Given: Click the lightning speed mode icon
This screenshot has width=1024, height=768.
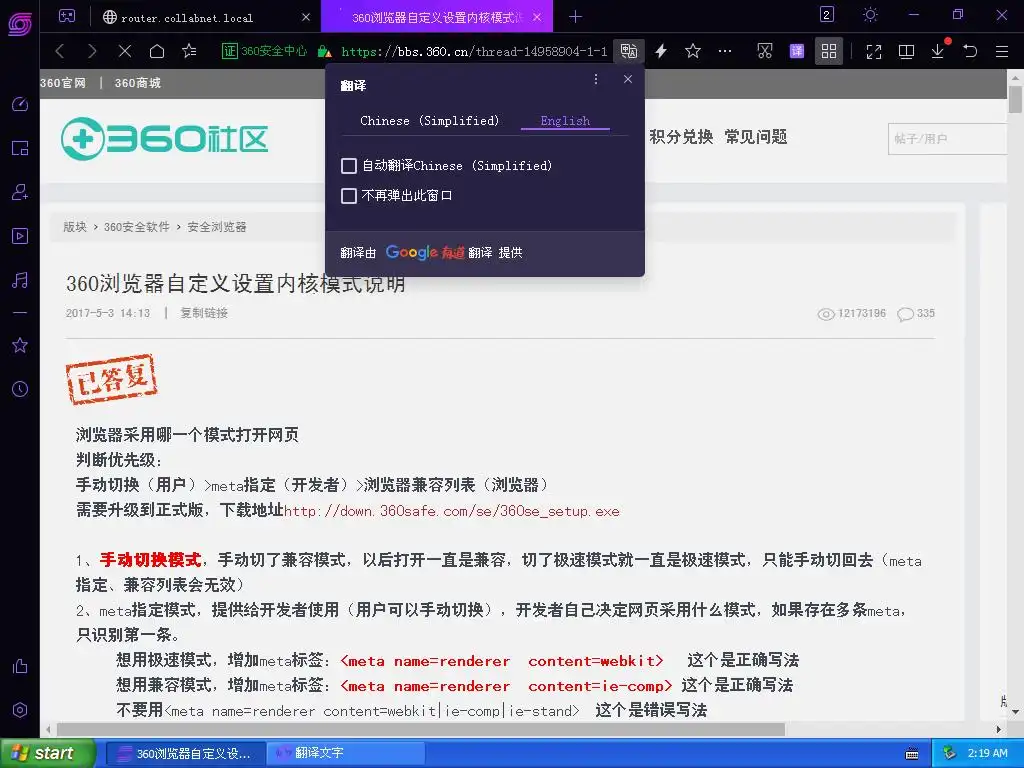Looking at the screenshot, I should (x=661, y=51).
